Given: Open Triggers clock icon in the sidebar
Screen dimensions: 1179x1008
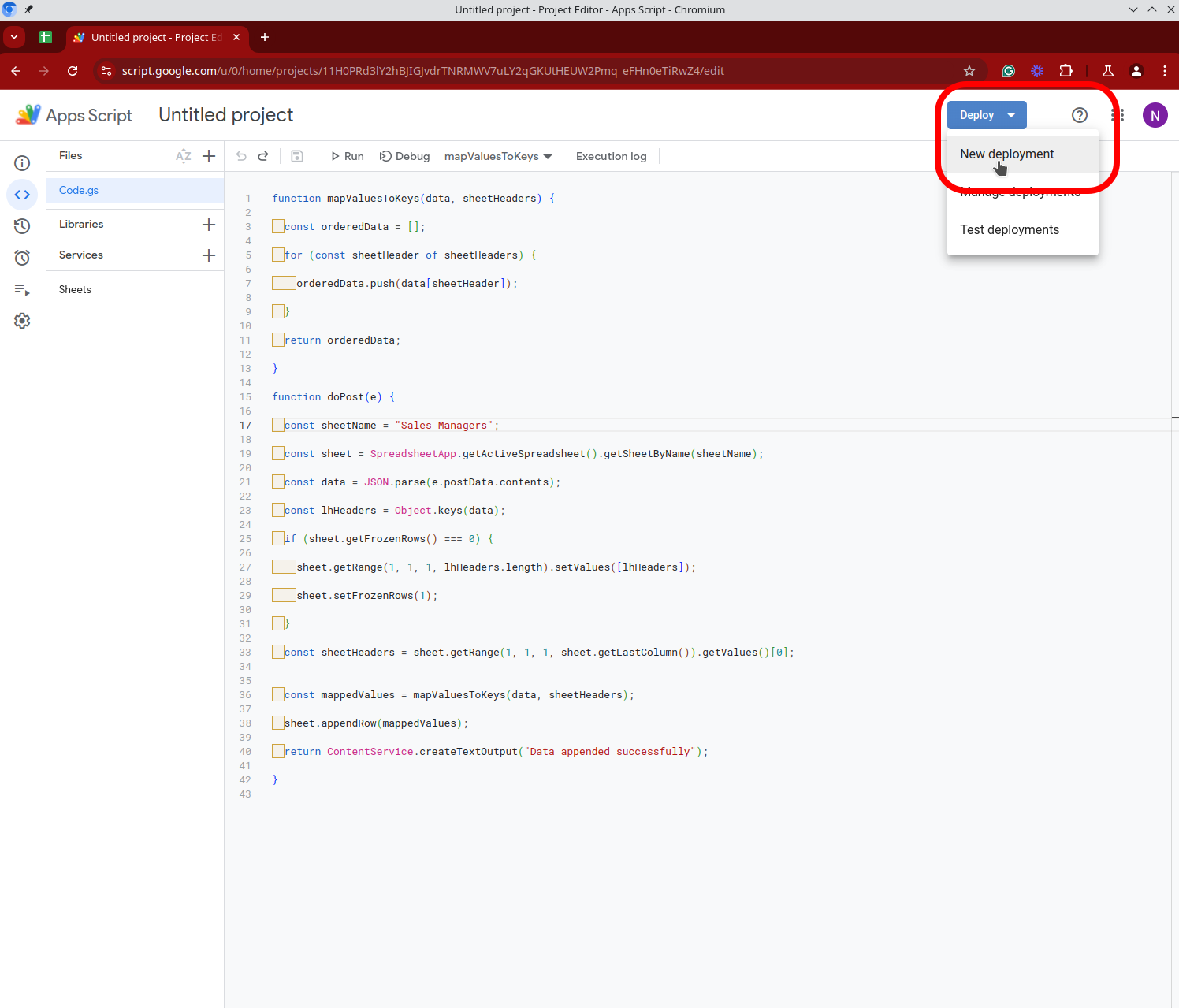Looking at the screenshot, I should click(x=22, y=258).
